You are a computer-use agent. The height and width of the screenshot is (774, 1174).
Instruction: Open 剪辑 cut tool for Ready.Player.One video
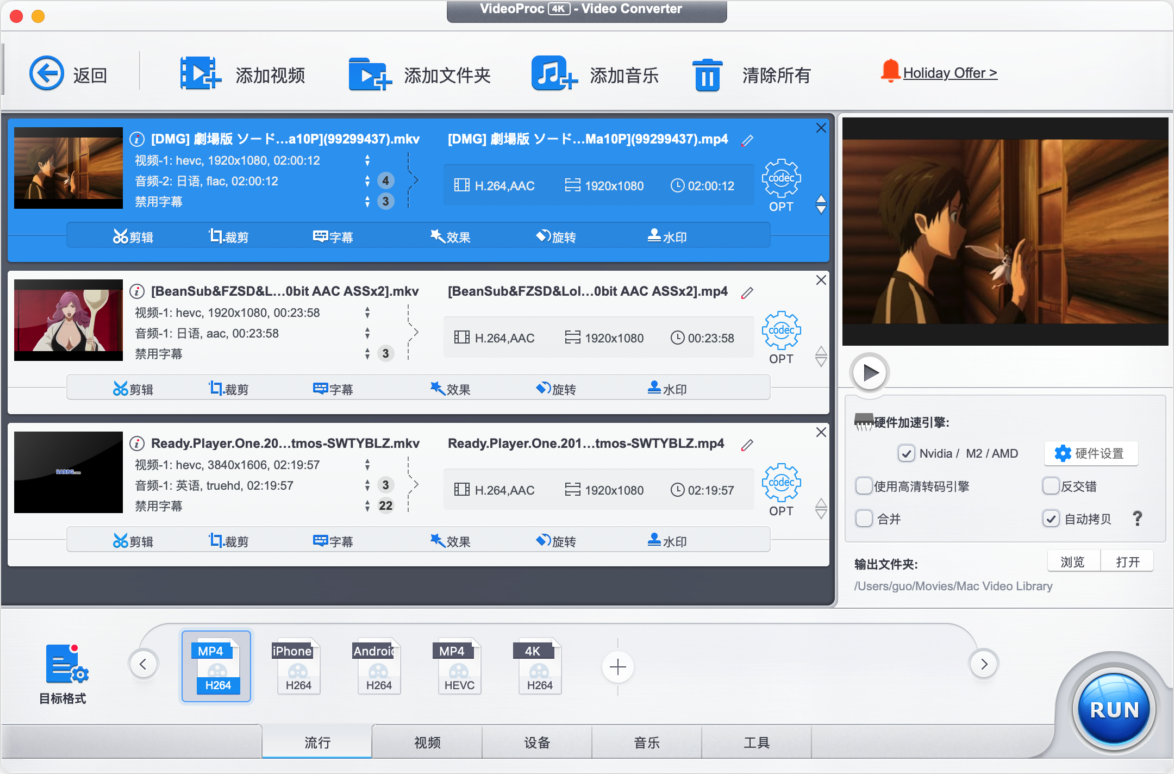coord(133,540)
